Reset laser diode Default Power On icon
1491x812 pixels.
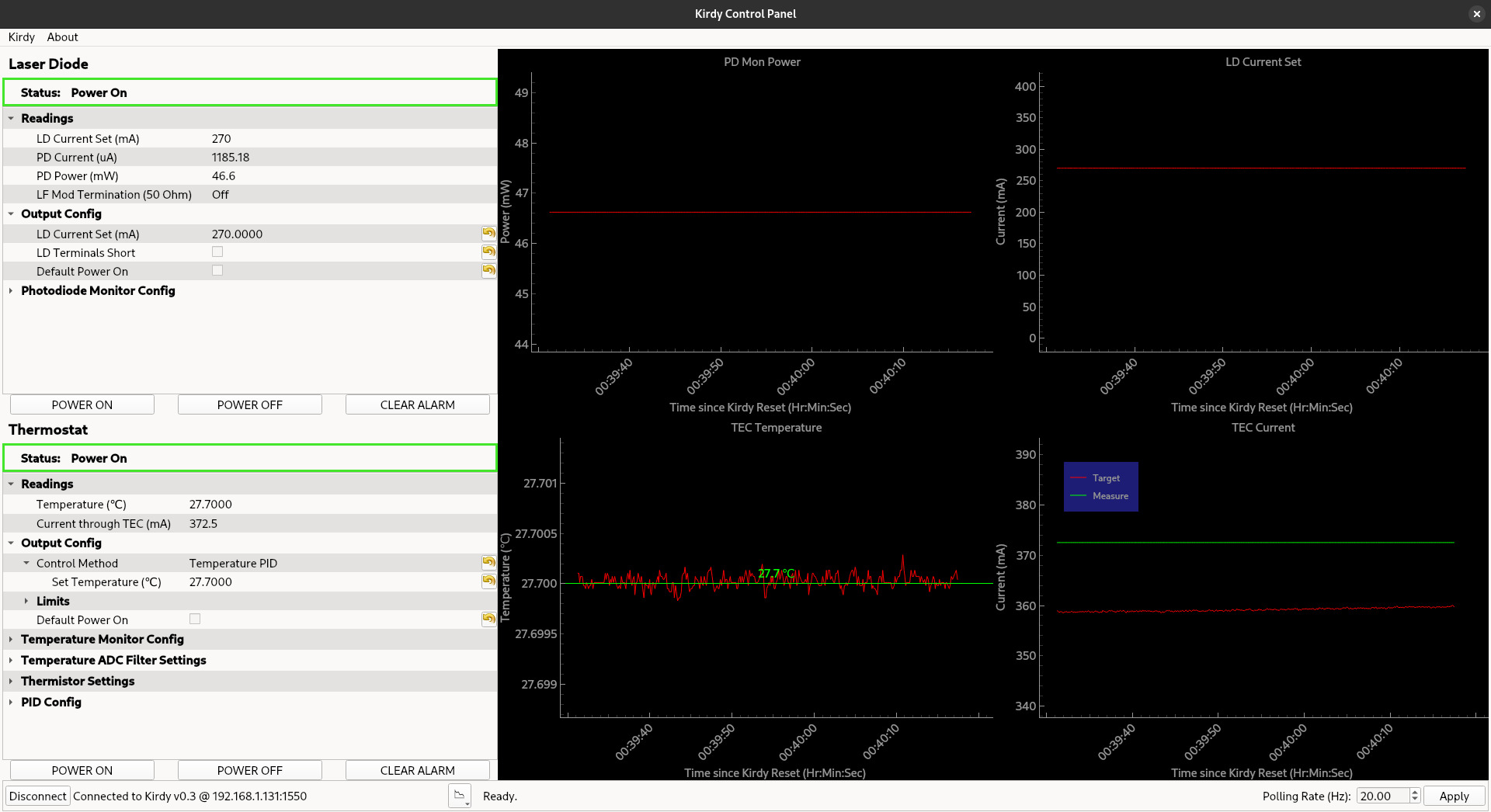tap(488, 270)
